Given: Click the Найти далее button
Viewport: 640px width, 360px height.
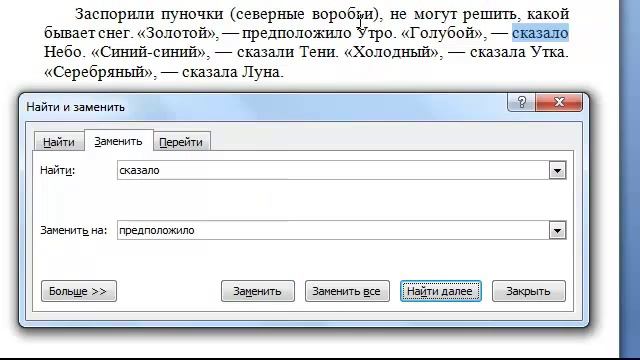Looking at the screenshot, I should pos(441,291).
